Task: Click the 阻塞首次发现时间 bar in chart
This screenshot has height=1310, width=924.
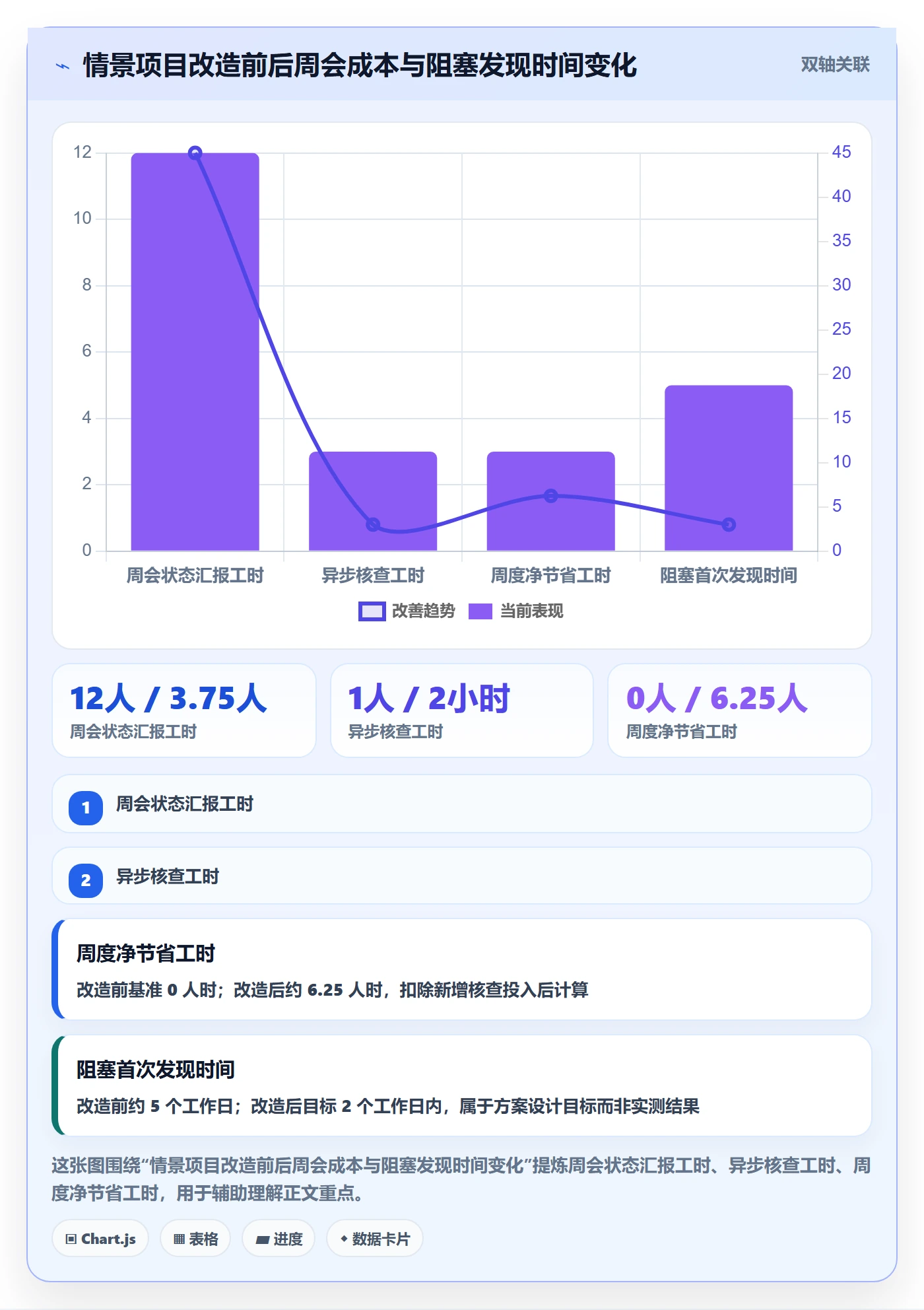Action: [729, 468]
